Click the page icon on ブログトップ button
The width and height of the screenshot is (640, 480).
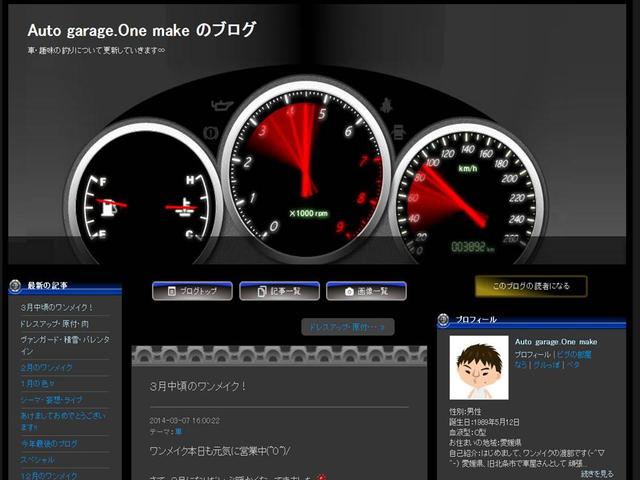[172, 291]
